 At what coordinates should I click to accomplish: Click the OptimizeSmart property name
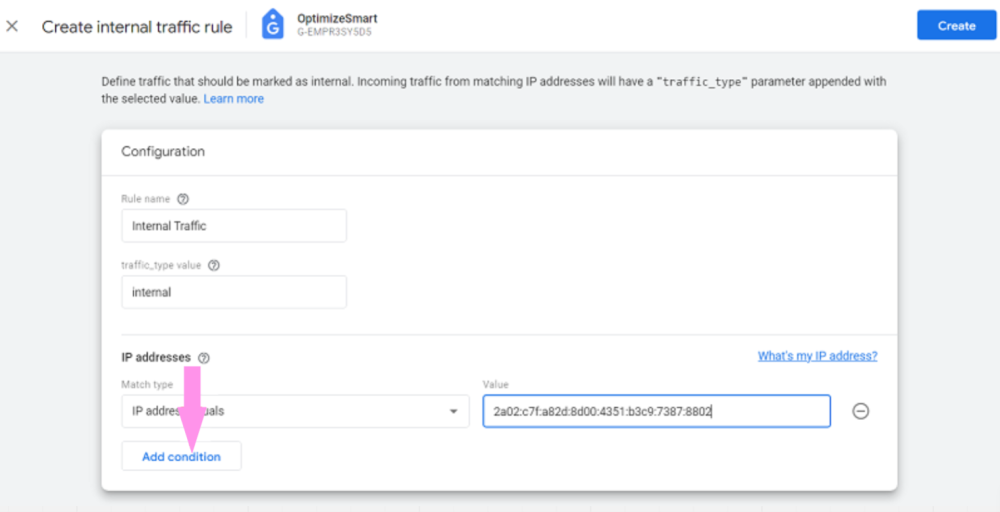[337, 18]
